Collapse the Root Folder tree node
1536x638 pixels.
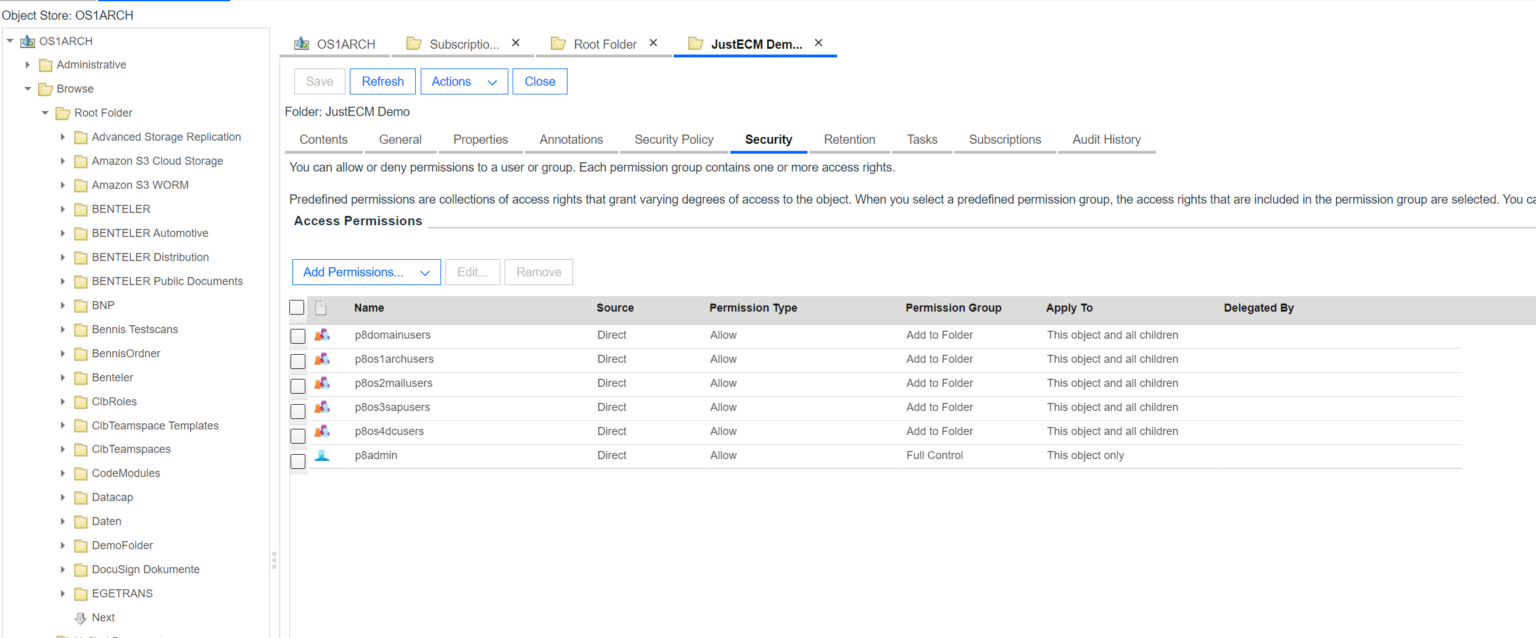[x=44, y=112]
